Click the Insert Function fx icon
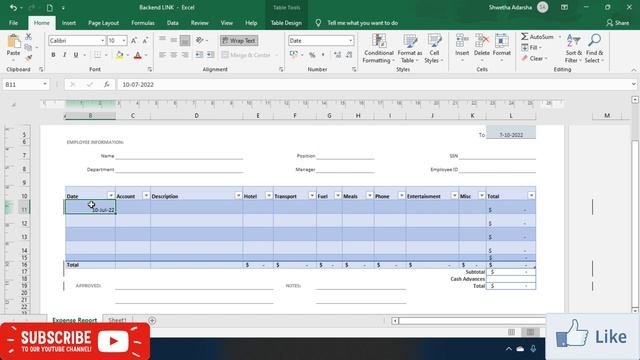The height and width of the screenshot is (360, 640). (x=107, y=84)
